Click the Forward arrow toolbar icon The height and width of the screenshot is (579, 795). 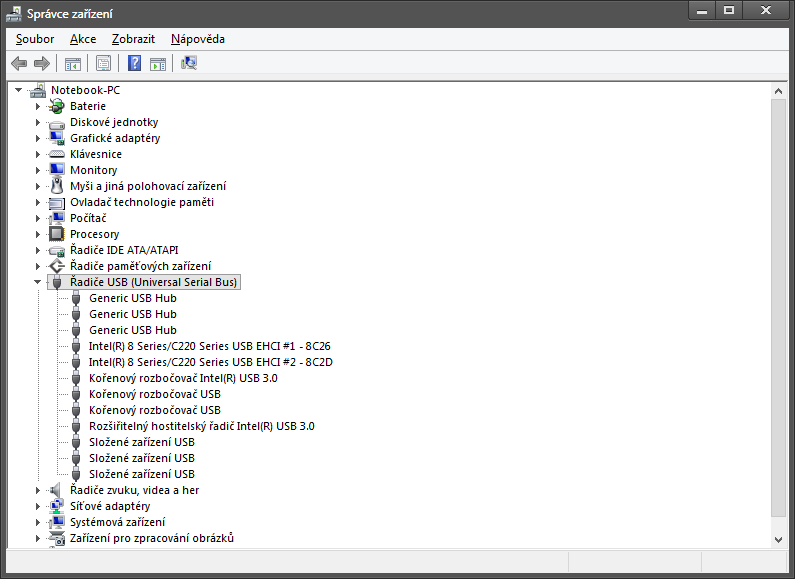tap(42, 63)
